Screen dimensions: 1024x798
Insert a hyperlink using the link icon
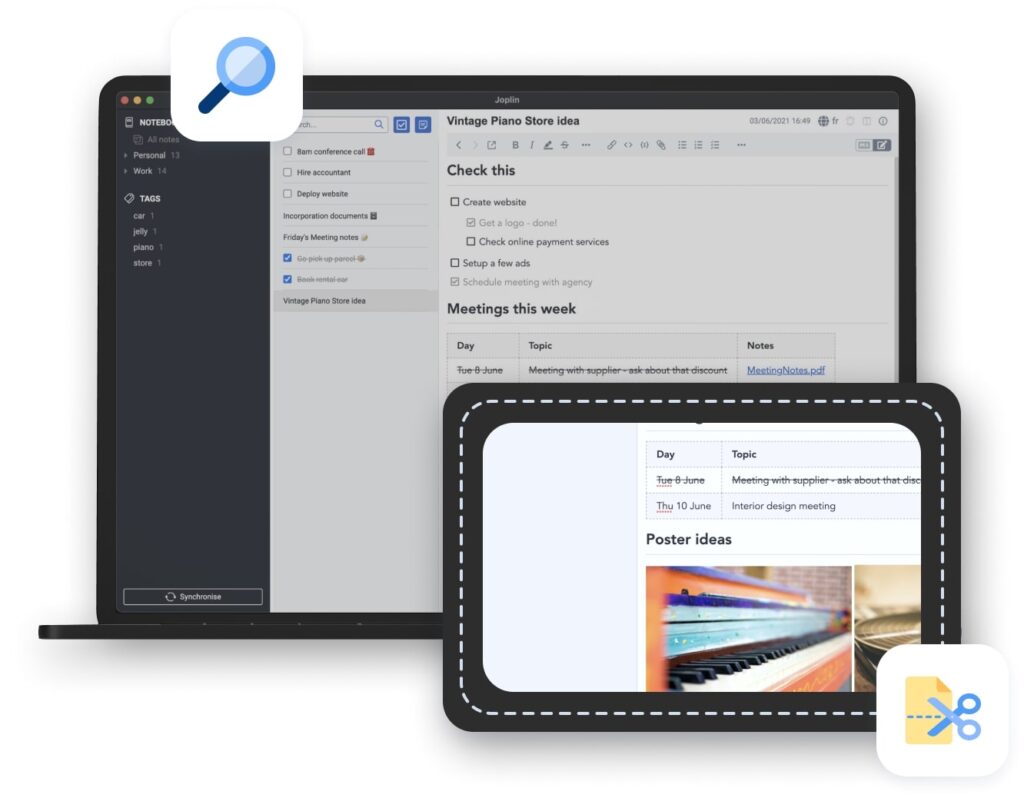(x=612, y=145)
